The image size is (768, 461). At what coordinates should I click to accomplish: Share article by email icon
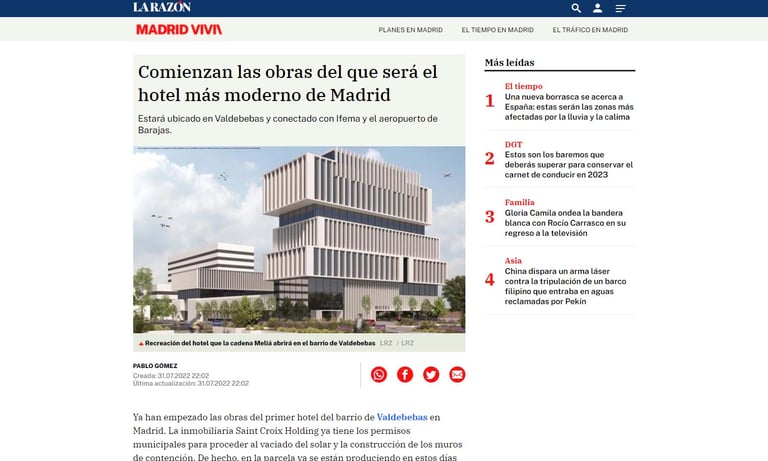(x=457, y=374)
